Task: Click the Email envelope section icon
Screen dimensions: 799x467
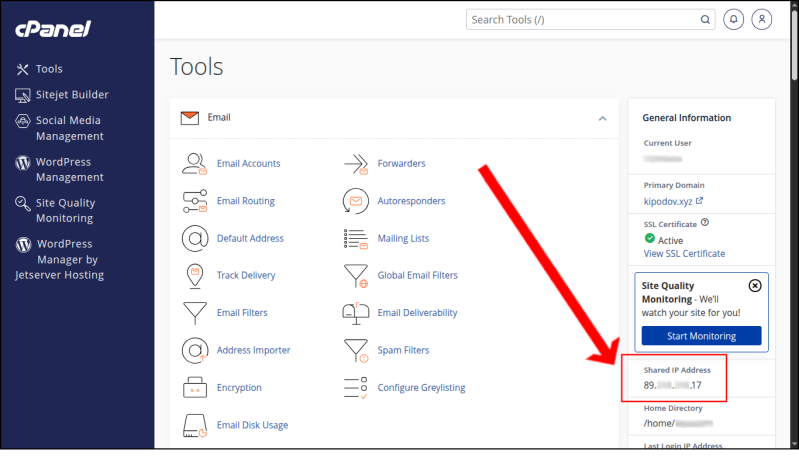Action: pyautogui.click(x=190, y=118)
